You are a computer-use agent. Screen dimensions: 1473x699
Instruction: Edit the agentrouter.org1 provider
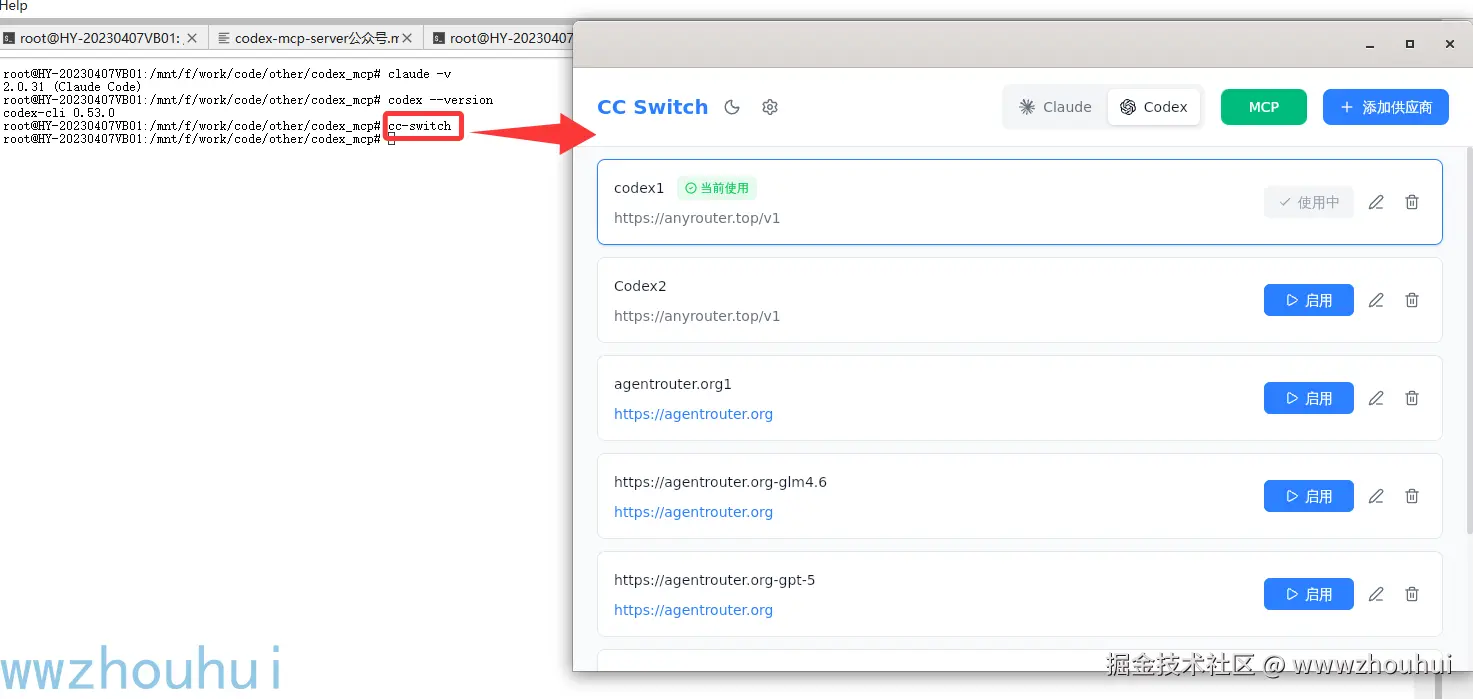1376,398
